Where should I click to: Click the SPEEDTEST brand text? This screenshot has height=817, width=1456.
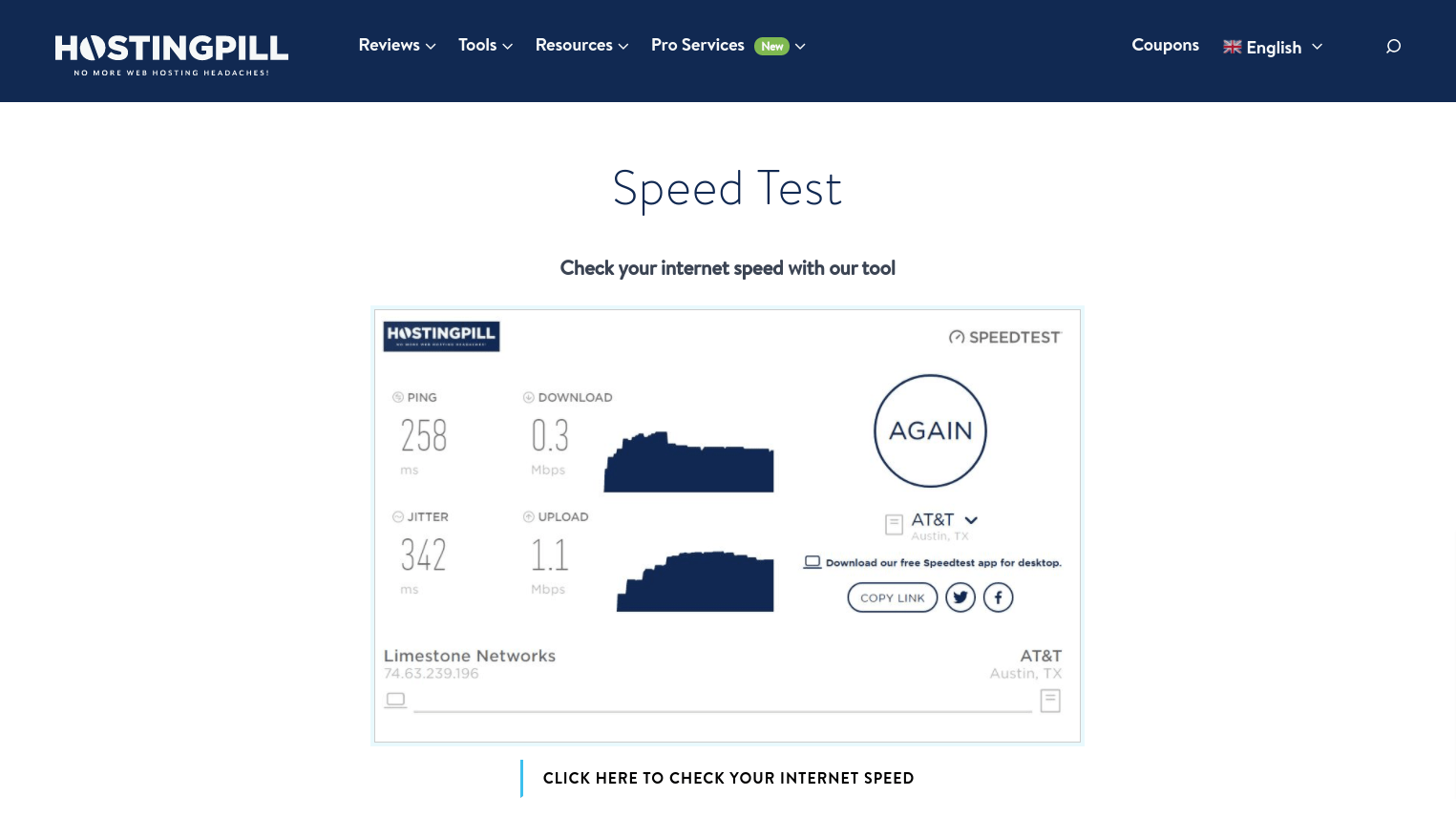[1015, 337]
